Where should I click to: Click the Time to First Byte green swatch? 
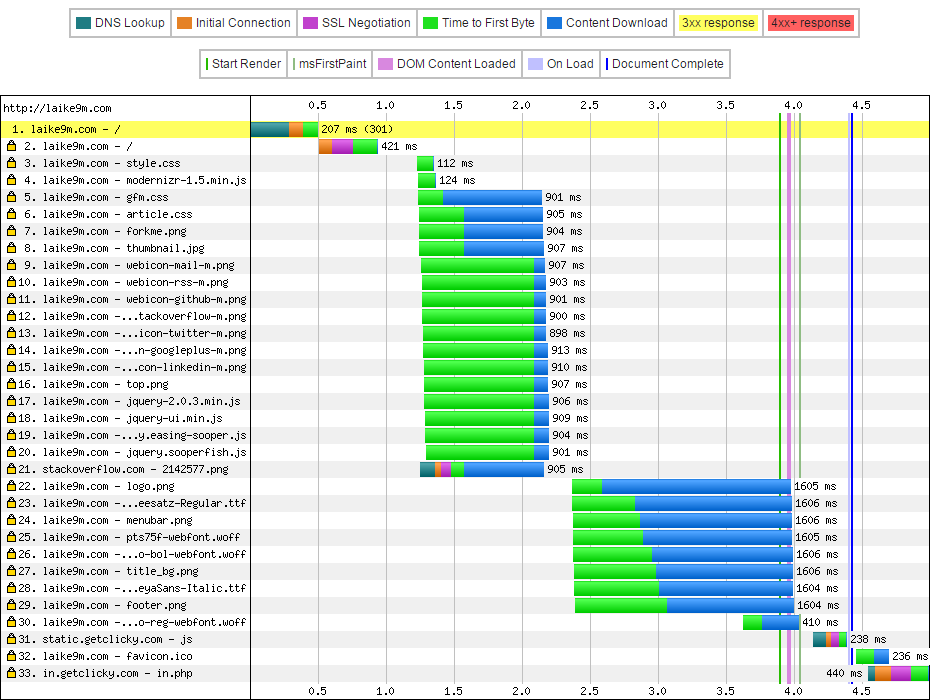431,23
